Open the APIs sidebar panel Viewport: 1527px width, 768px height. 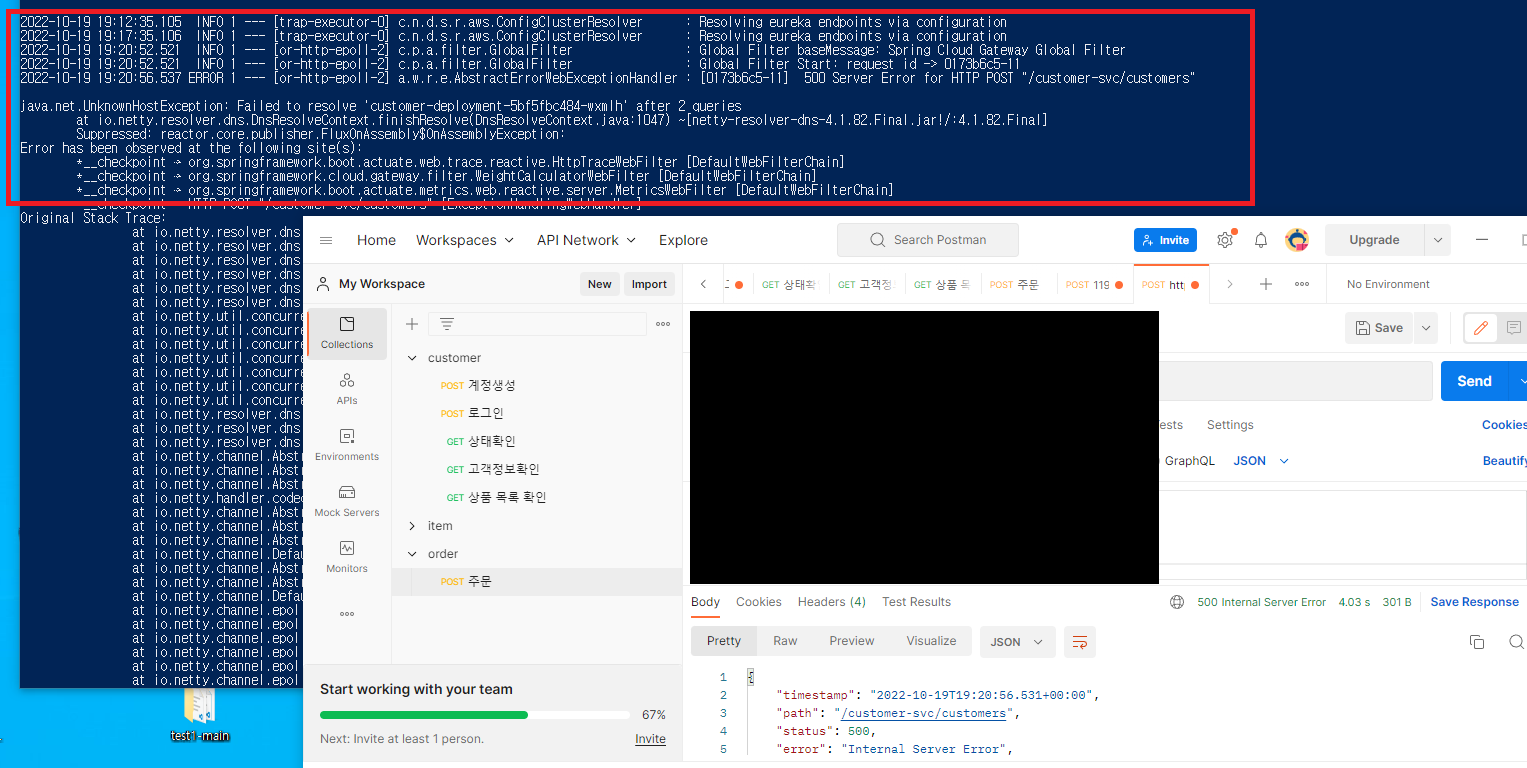click(x=347, y=390)
